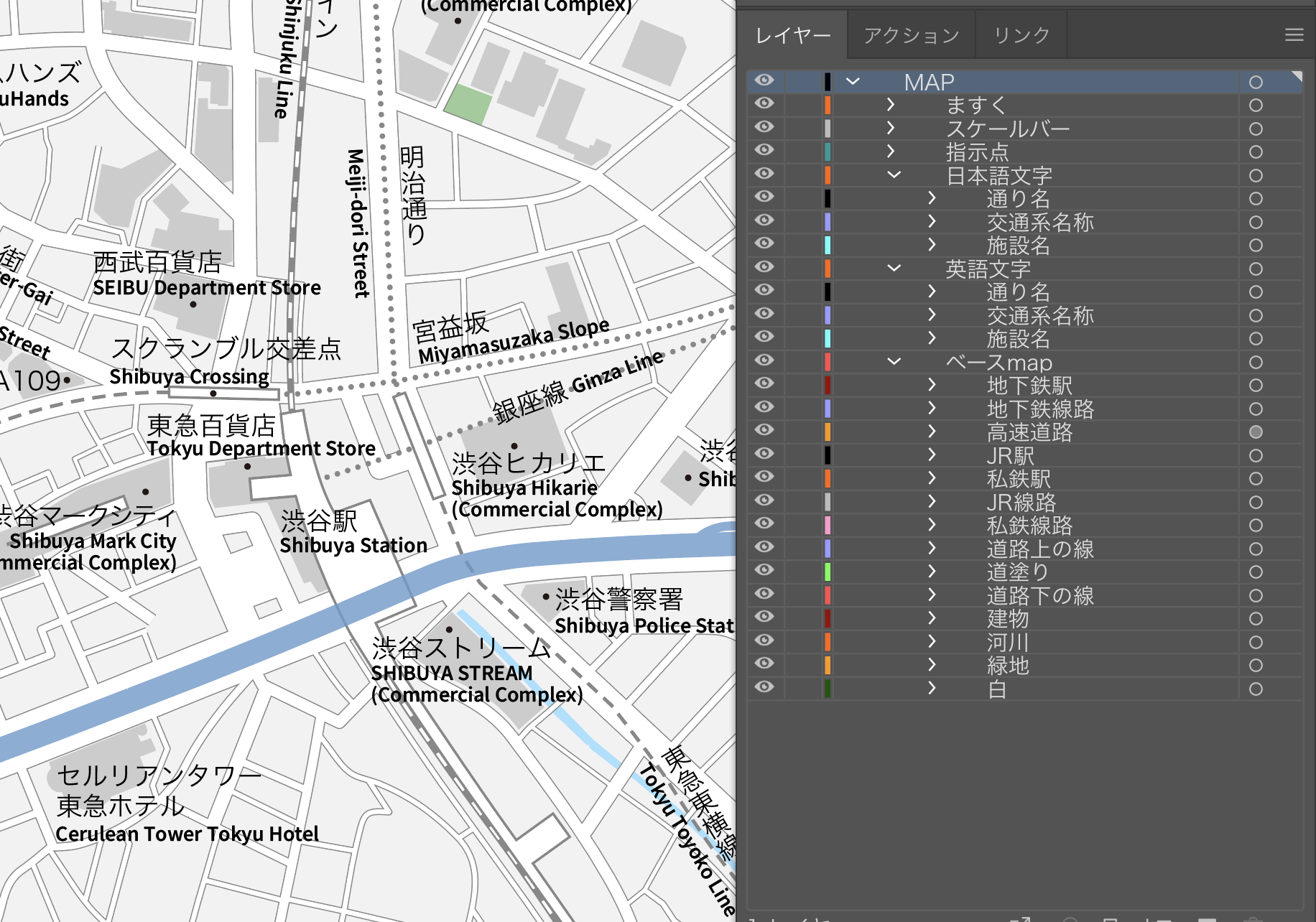Click the pink color bar of 私鉄線路 layer
The image size is (1316, 922).
828,525
